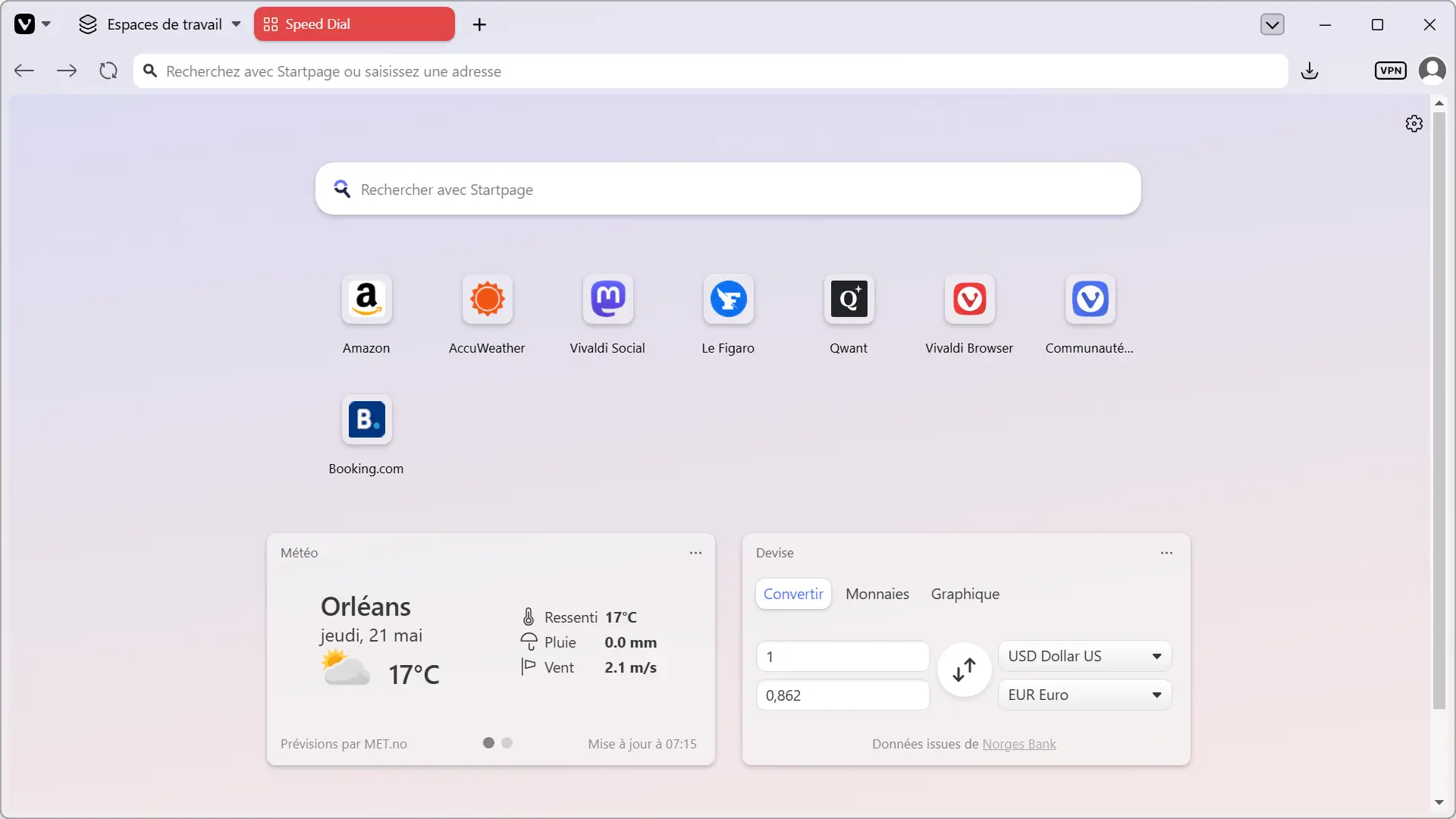
Task: Open the user profile avatar
Action: tap(1432, 71)
